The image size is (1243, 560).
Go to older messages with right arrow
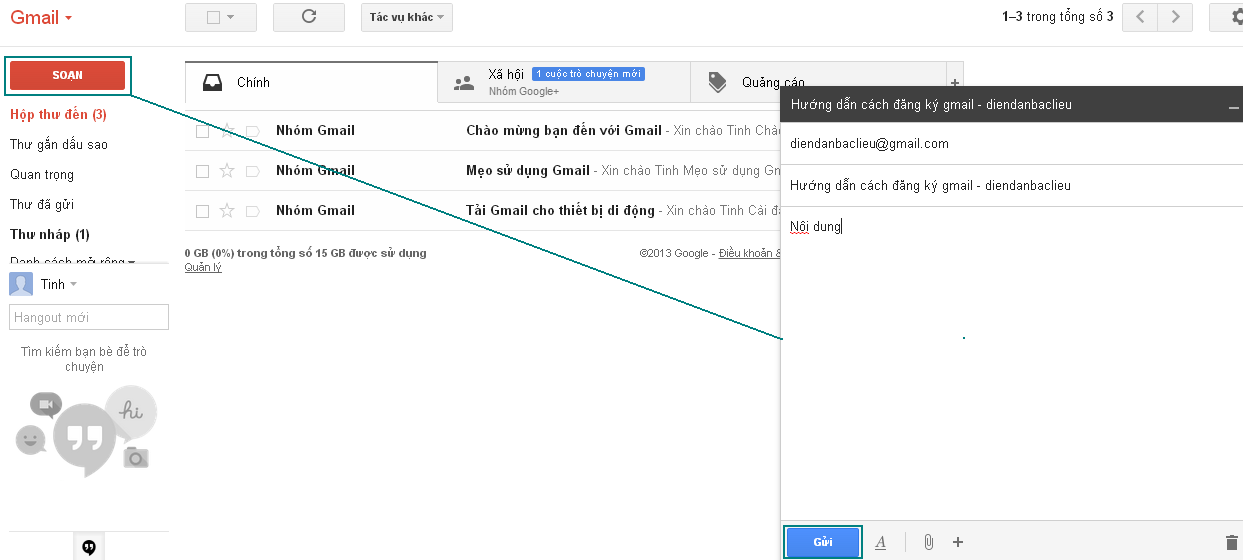tap(1175, 17)
